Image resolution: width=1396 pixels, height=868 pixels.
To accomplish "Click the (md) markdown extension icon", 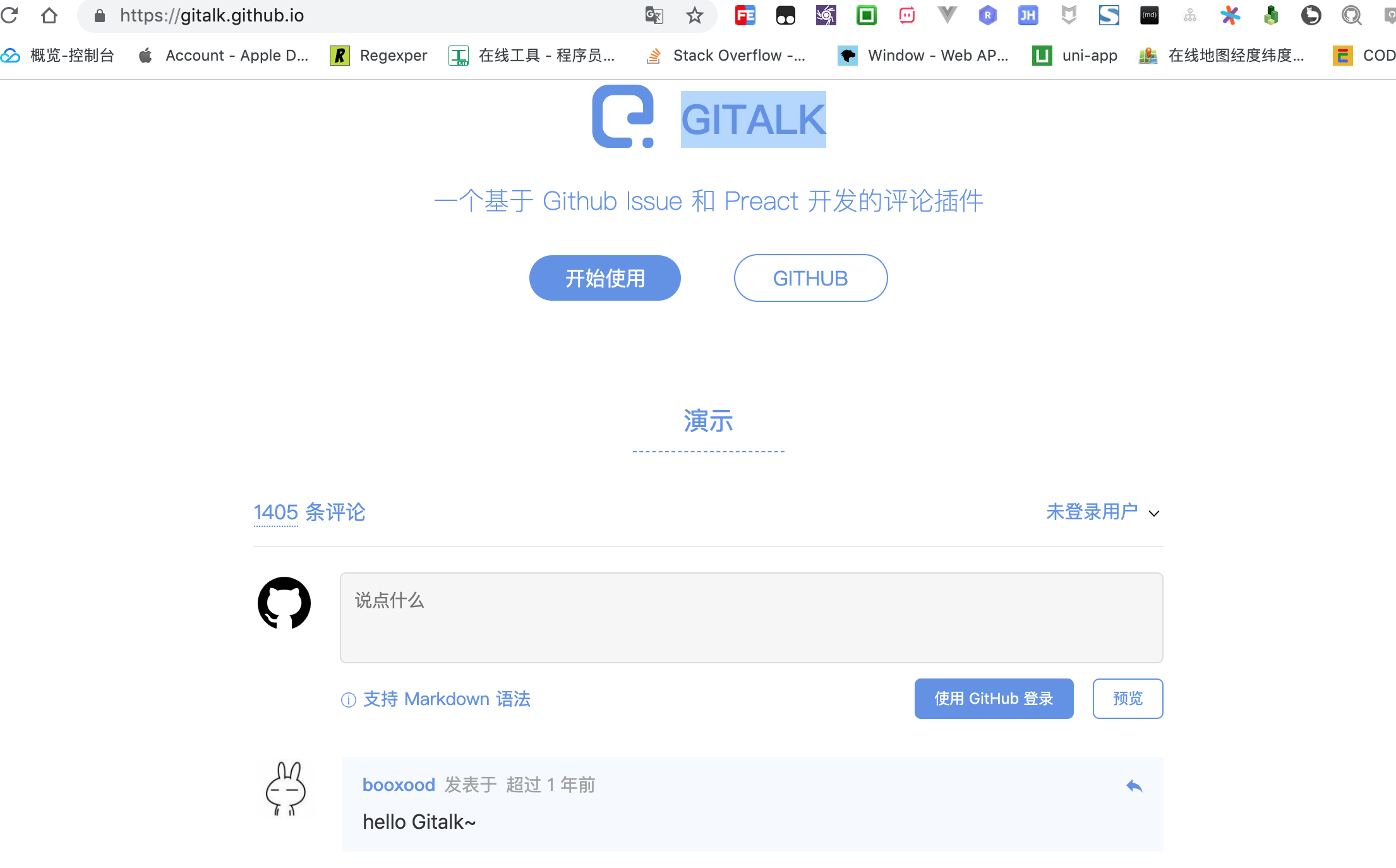I will 1149,15.
